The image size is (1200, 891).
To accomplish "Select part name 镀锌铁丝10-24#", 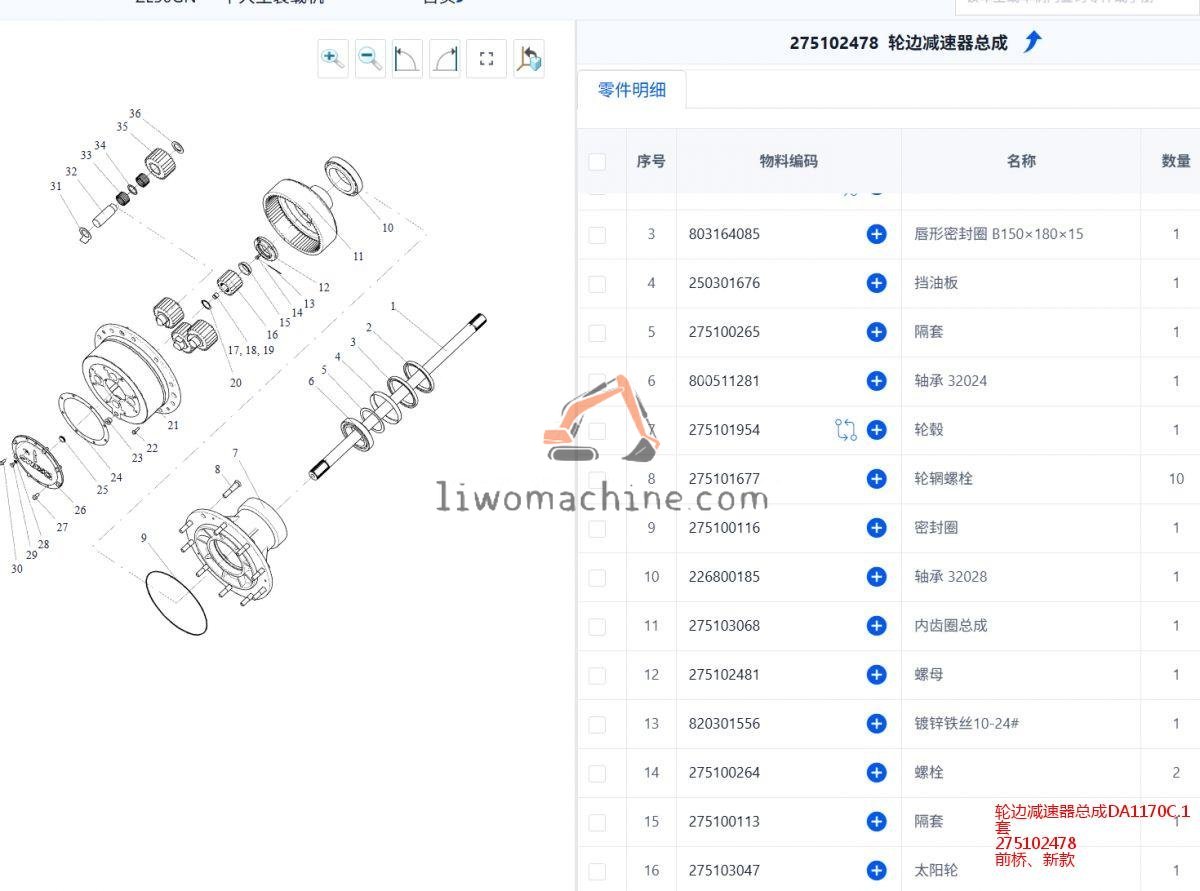I will pyautogui.click(x=967, y=723).
